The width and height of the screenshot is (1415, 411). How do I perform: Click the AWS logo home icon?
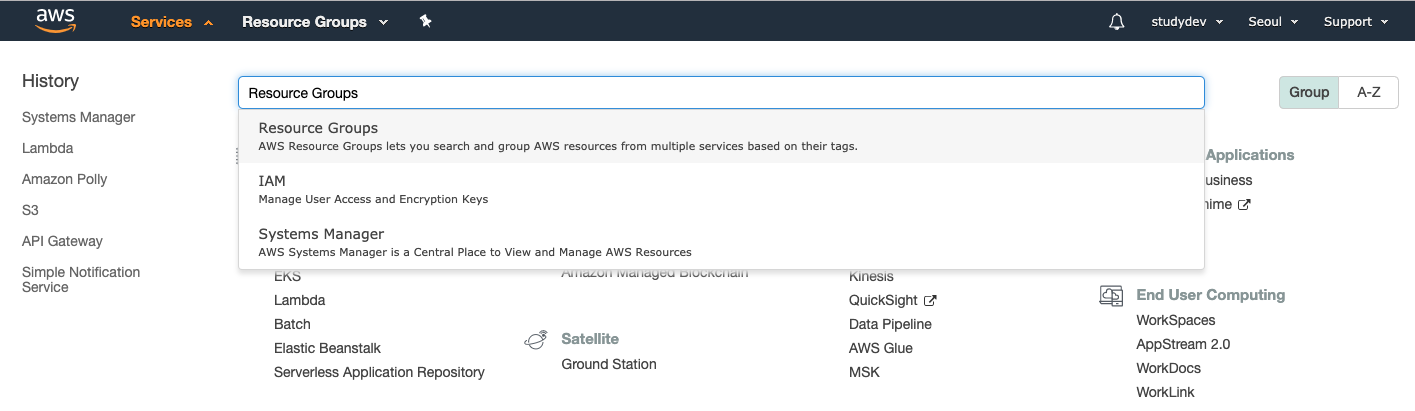click(x=56, y=20)
